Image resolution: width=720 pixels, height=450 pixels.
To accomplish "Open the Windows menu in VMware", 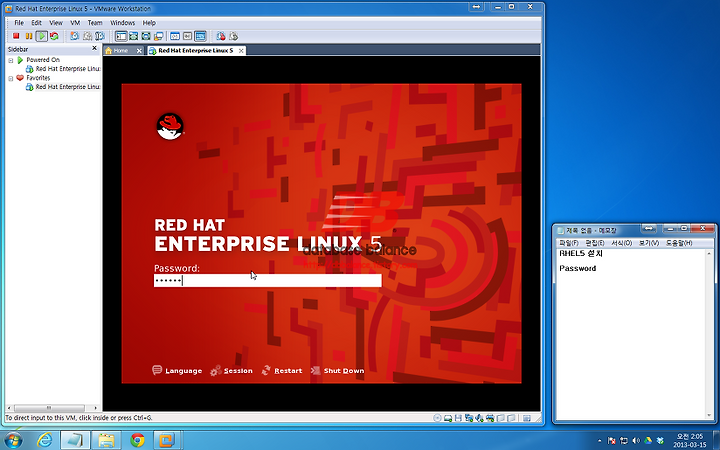I will pos(123,22).
